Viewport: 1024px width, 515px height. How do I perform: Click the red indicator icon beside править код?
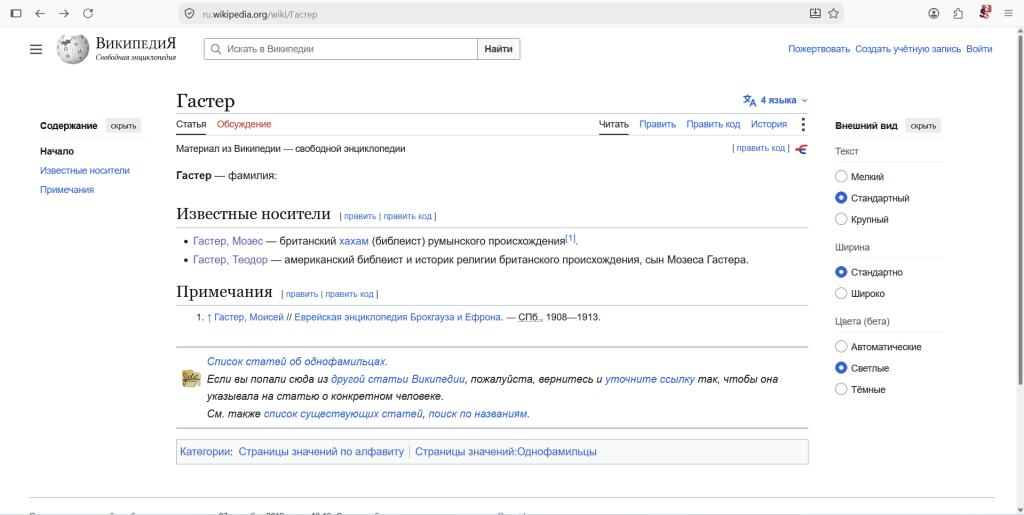pyautogui.click(x=801, y=149)
